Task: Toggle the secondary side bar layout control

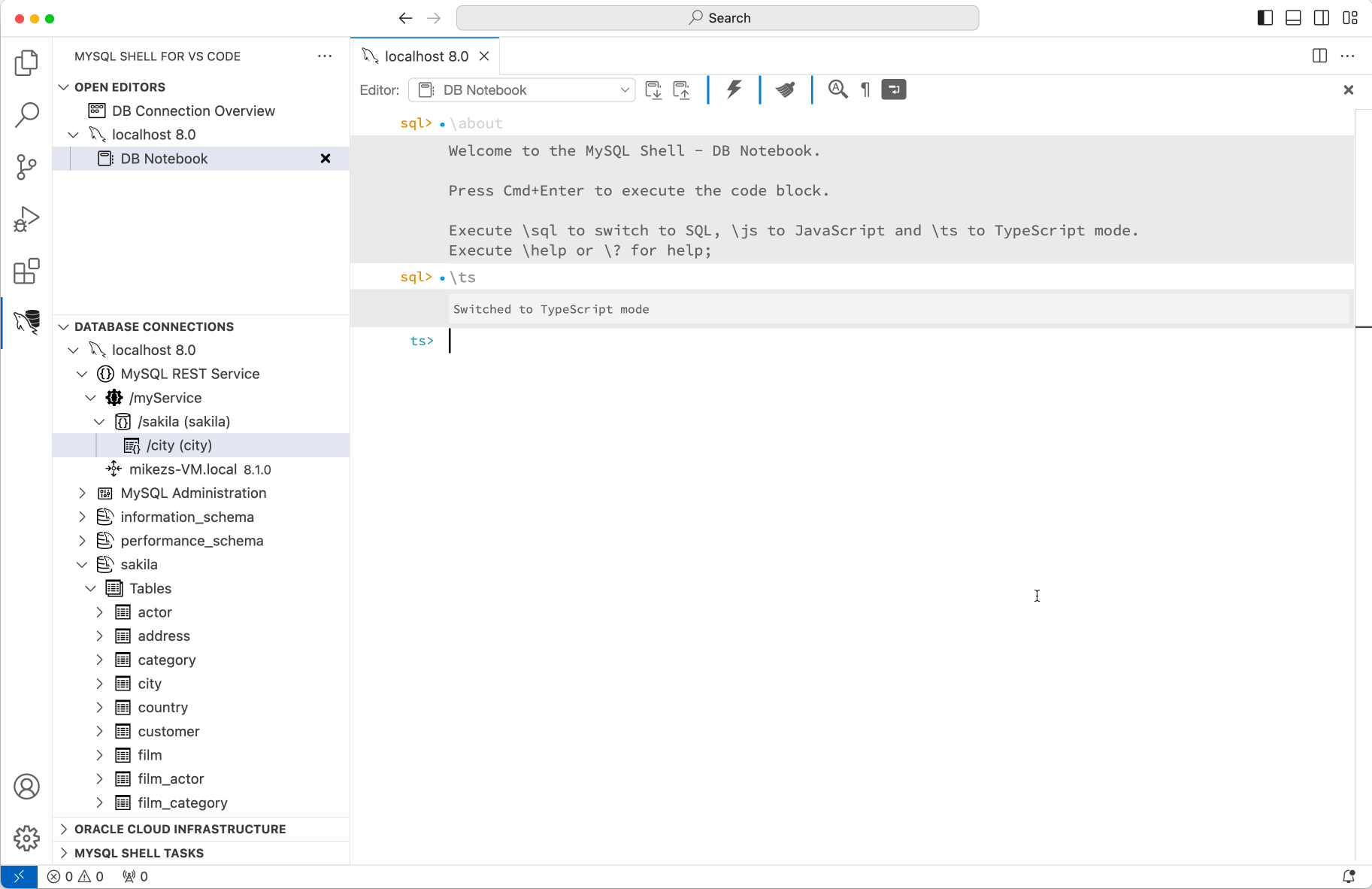Action: 1321,17
